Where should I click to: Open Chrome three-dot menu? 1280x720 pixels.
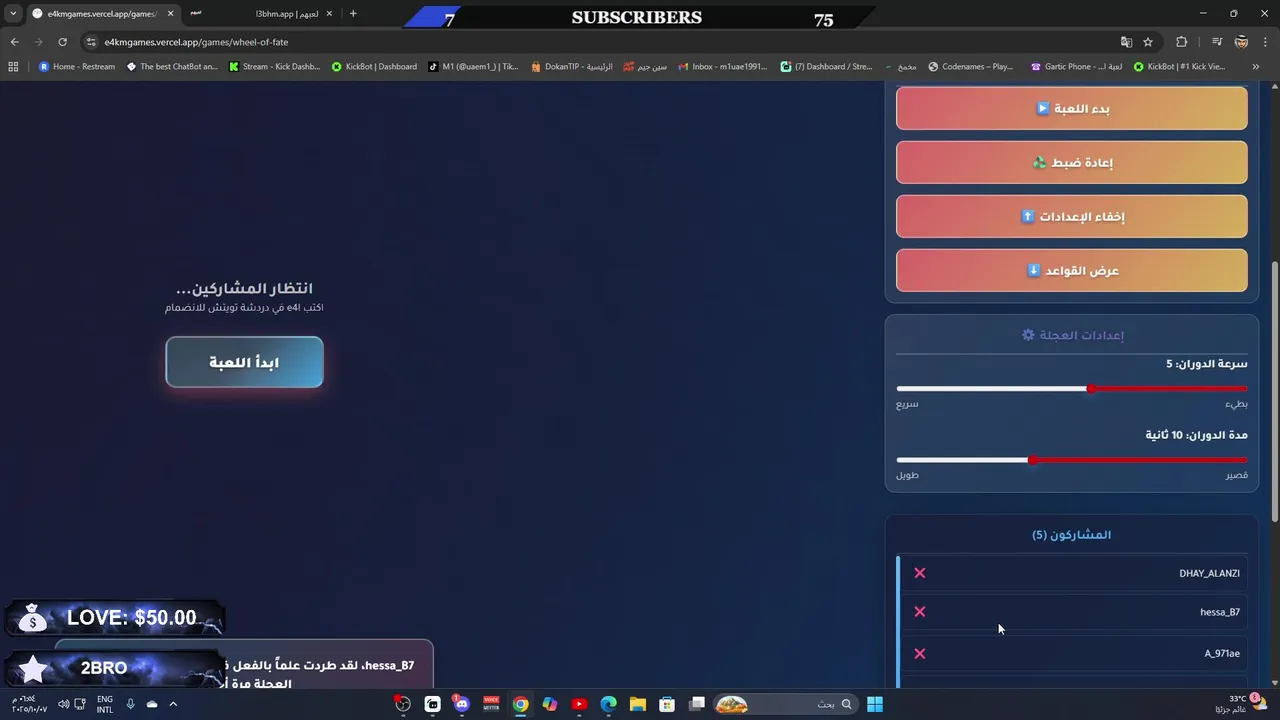[1265, 42]
